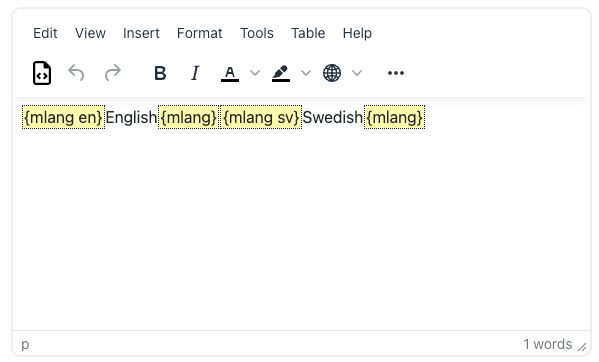
Task: Click the multi-language globe icon
Action: coord(332,73)
